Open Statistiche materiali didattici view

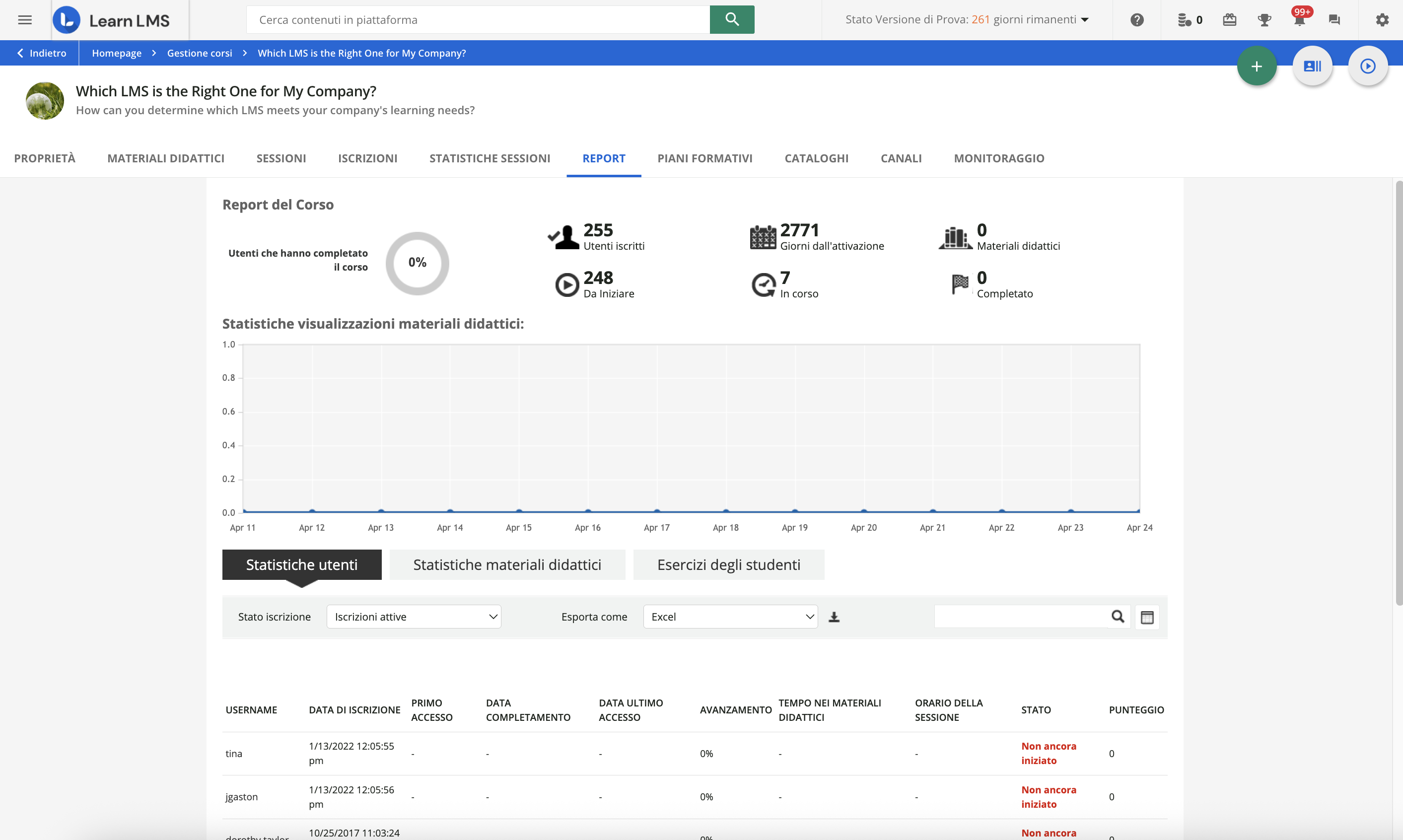coord(507,565)
